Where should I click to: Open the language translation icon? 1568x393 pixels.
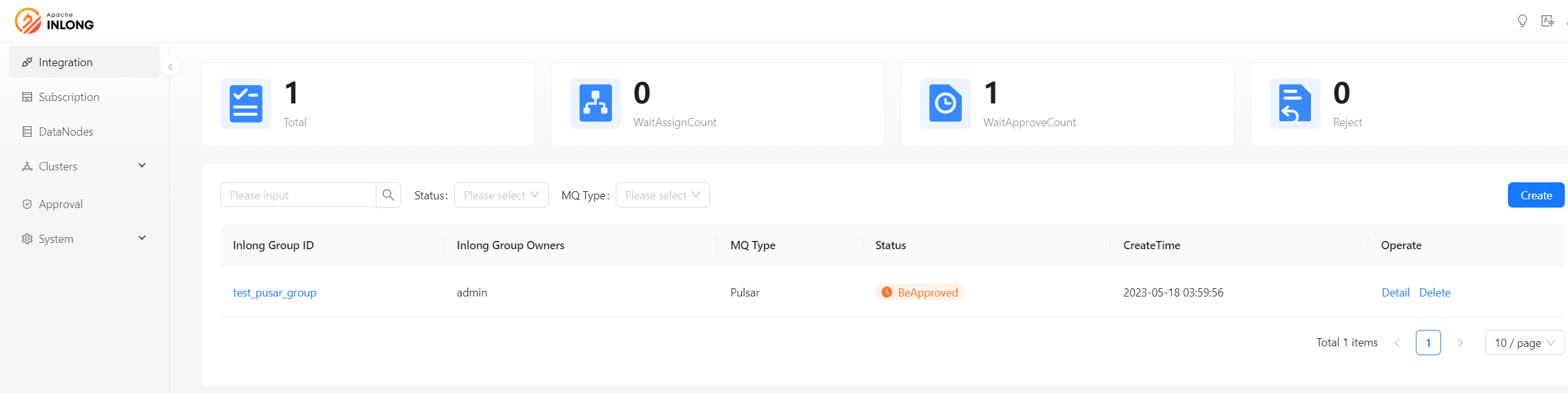point(1547,21)
